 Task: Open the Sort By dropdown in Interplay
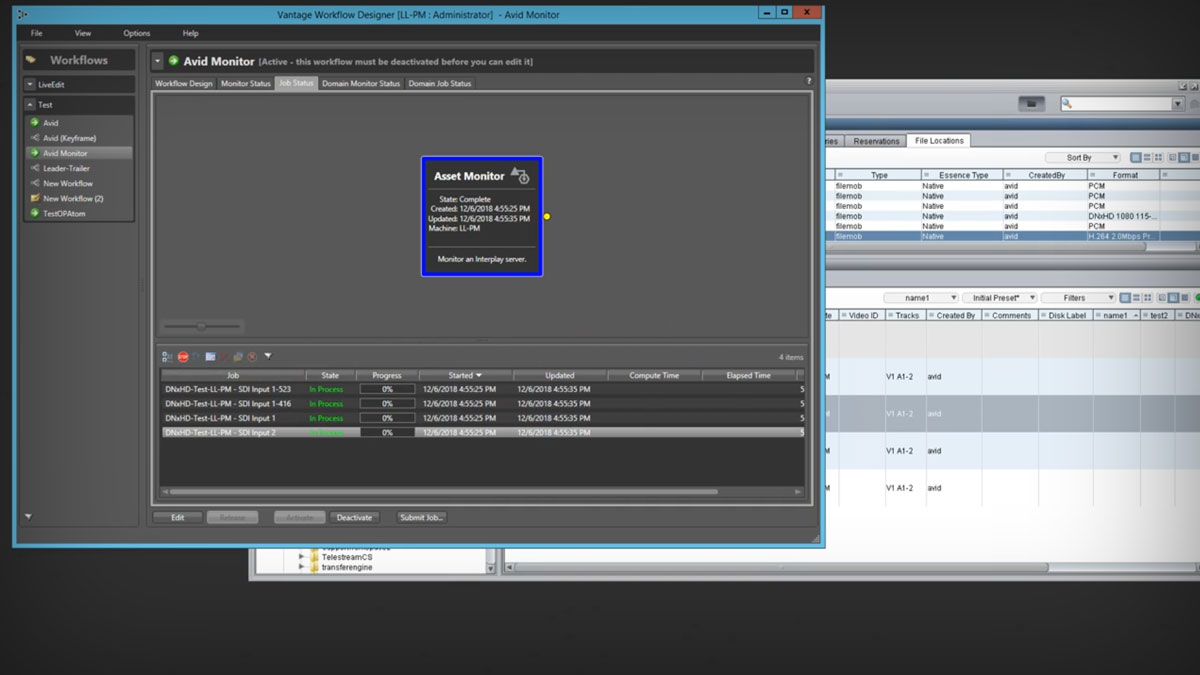(x=1082, y=158)
